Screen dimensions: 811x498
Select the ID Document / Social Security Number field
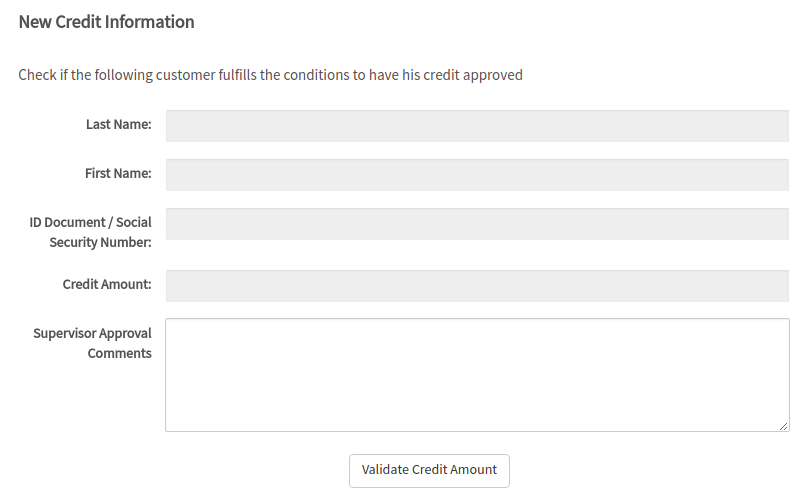coord(477,224)
